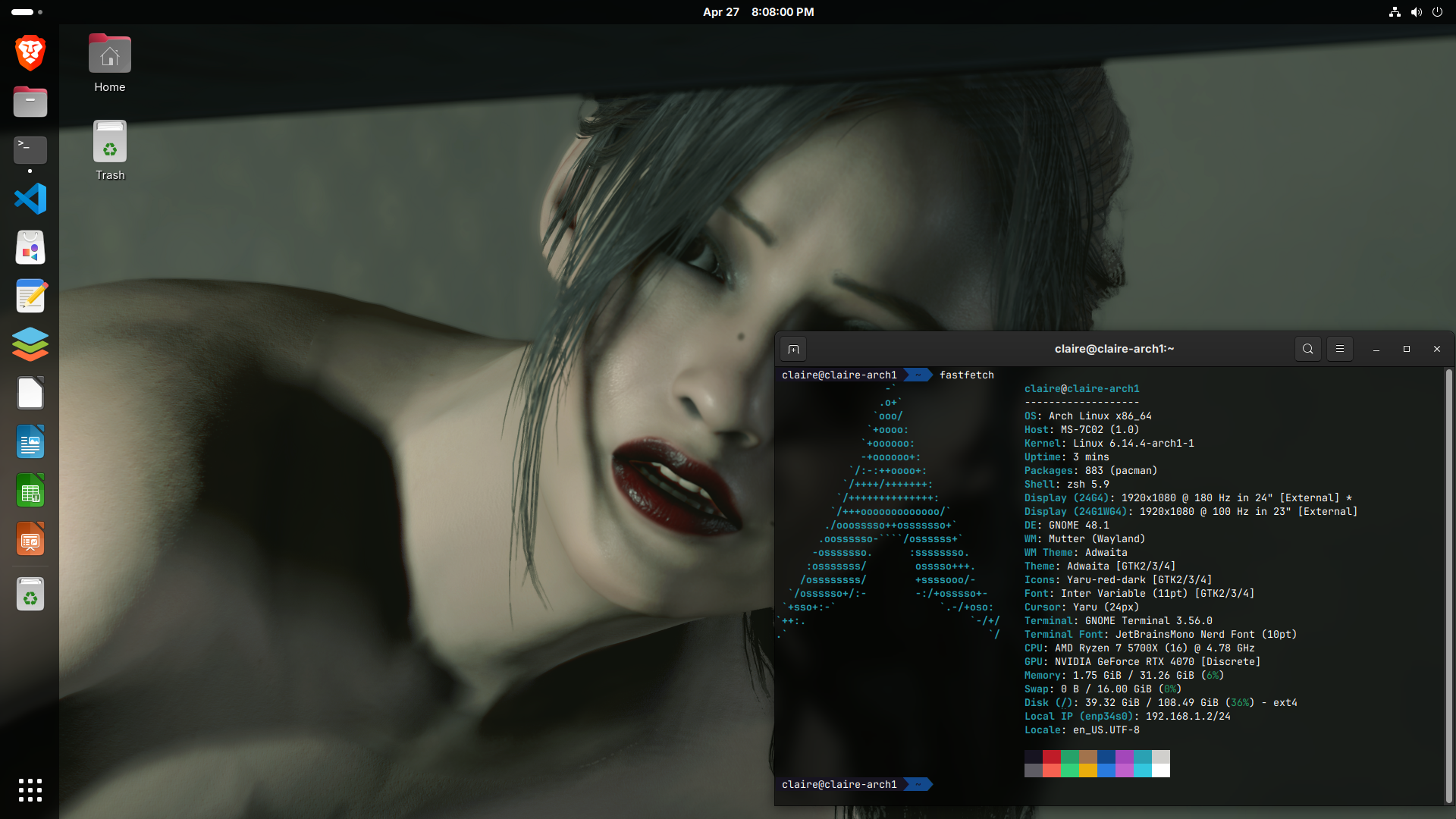Click the 'Local IP (enp34s0)' line

tap(1128, 717)
